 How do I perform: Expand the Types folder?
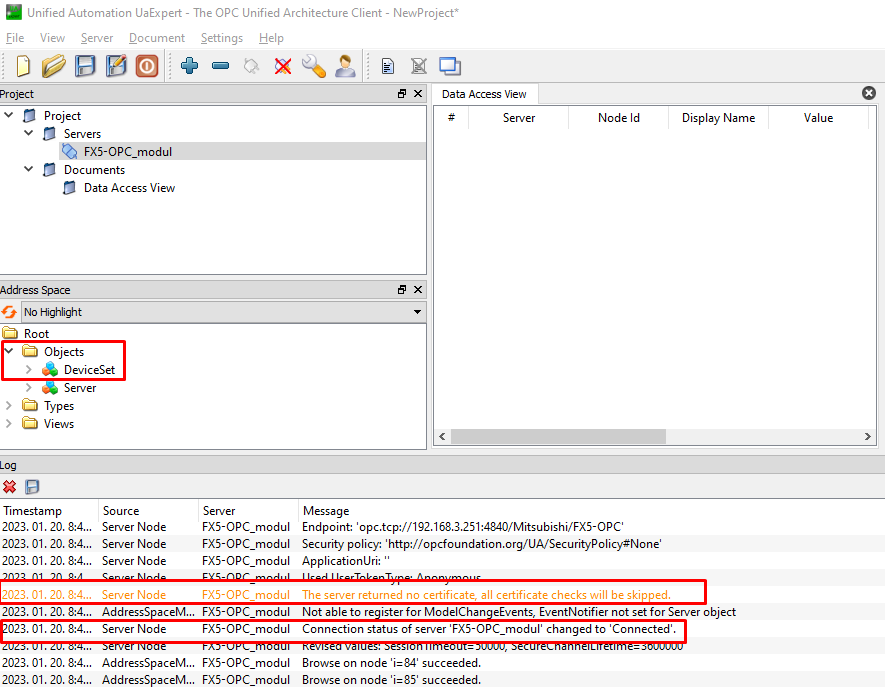tap(9, 405)
